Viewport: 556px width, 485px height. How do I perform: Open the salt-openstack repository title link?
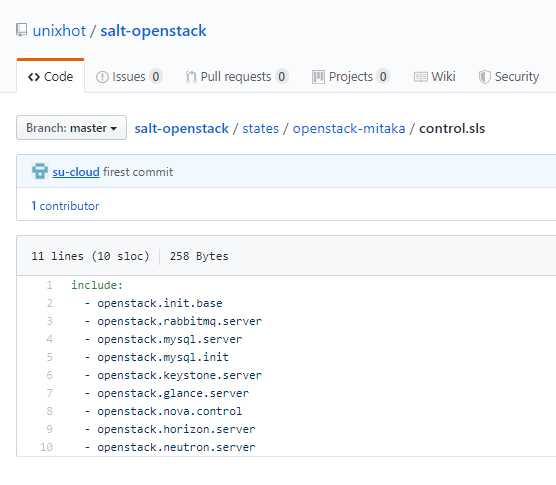coord(153,31)
